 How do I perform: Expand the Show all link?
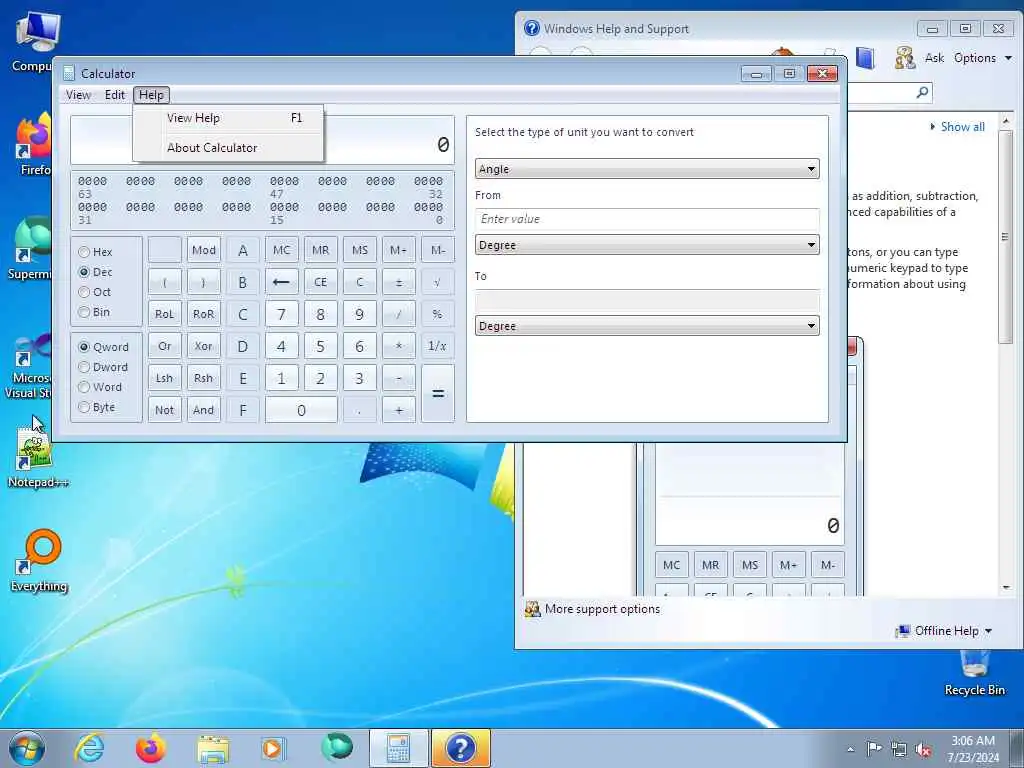click(x=957, y=127)
